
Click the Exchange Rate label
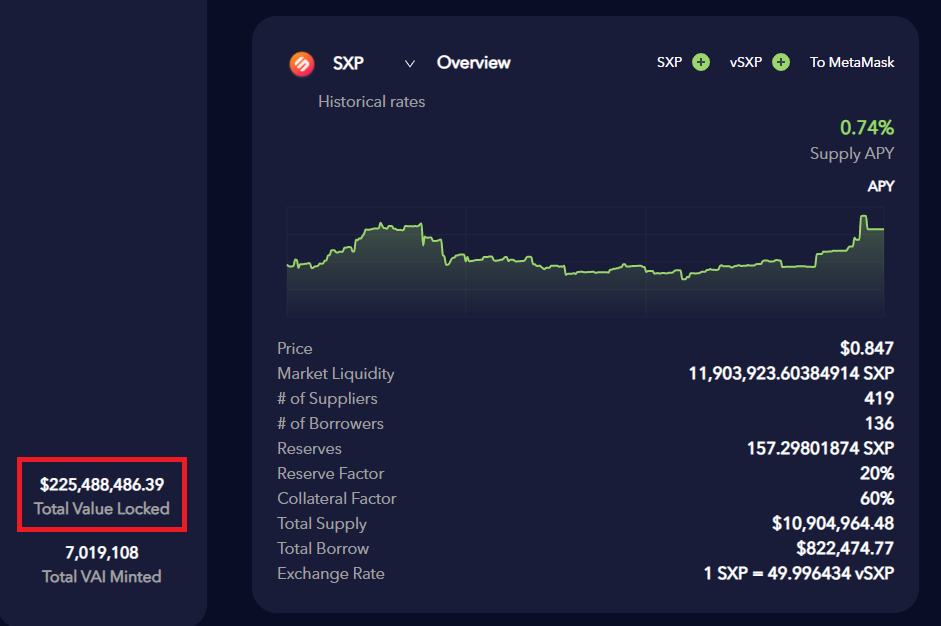point(331,574)
